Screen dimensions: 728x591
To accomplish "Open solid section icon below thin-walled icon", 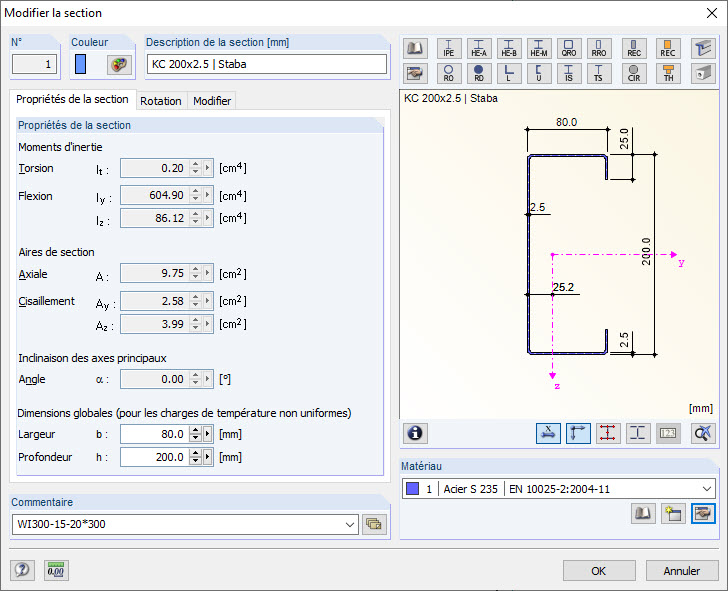I will [x=703, y=73].
